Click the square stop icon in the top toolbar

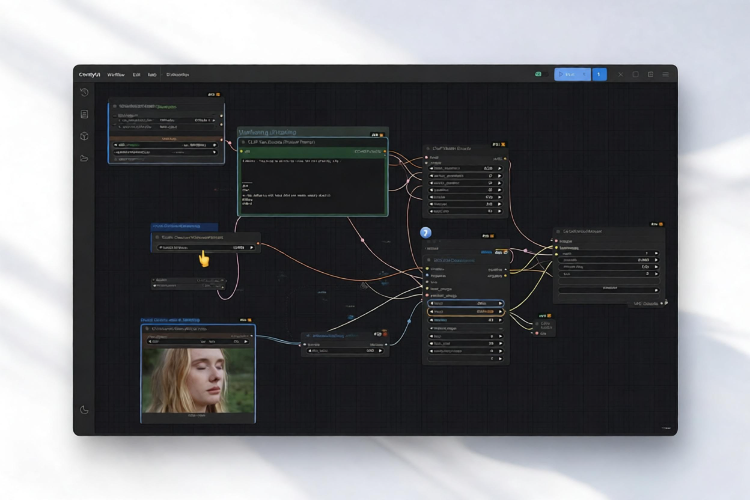pos(636,75)
